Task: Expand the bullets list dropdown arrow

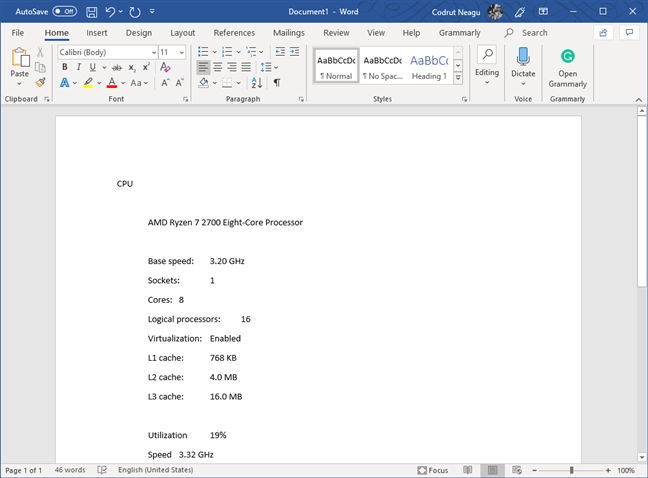Action: click(x=214, y=52)
